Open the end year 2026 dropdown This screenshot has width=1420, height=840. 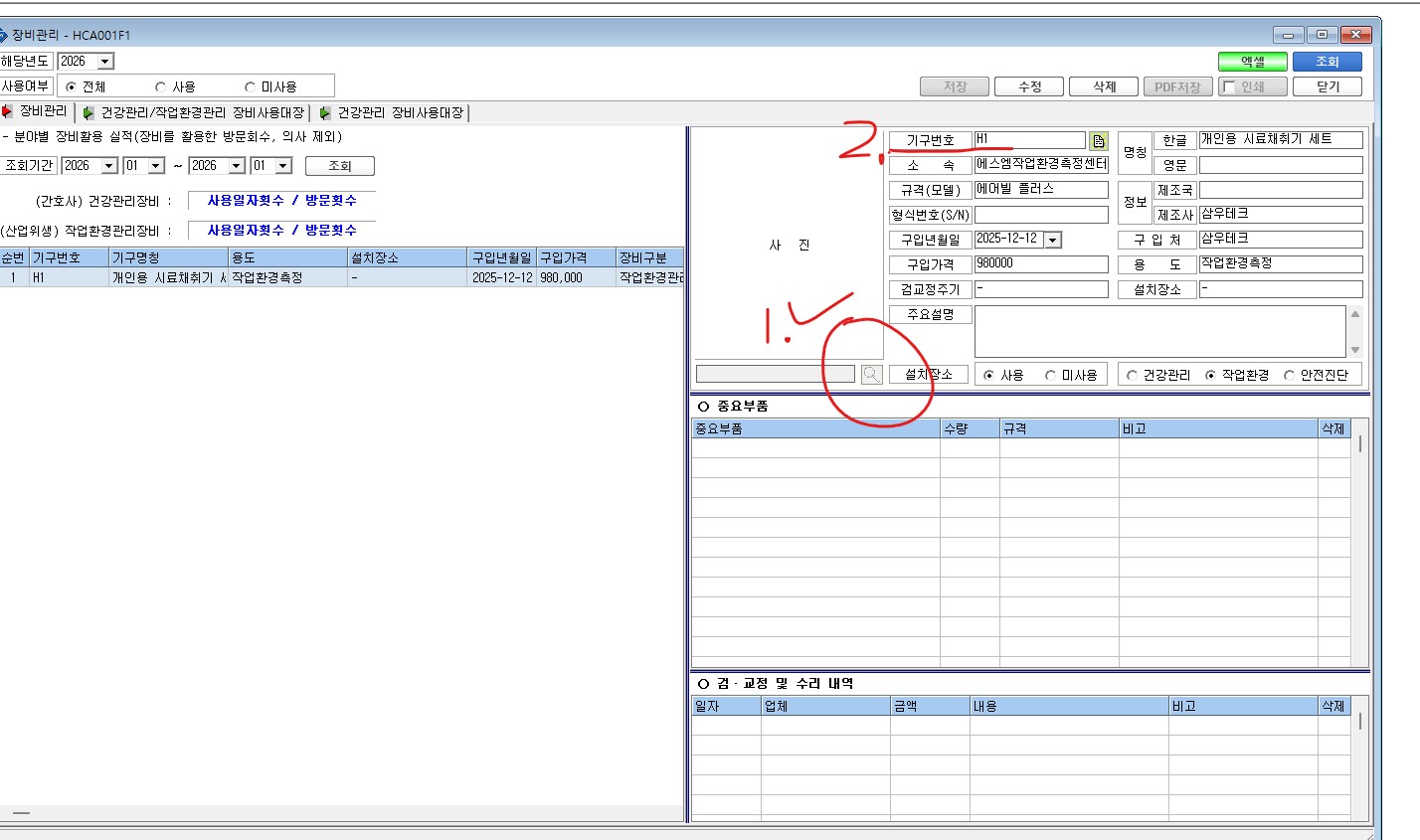coord(237,166)
